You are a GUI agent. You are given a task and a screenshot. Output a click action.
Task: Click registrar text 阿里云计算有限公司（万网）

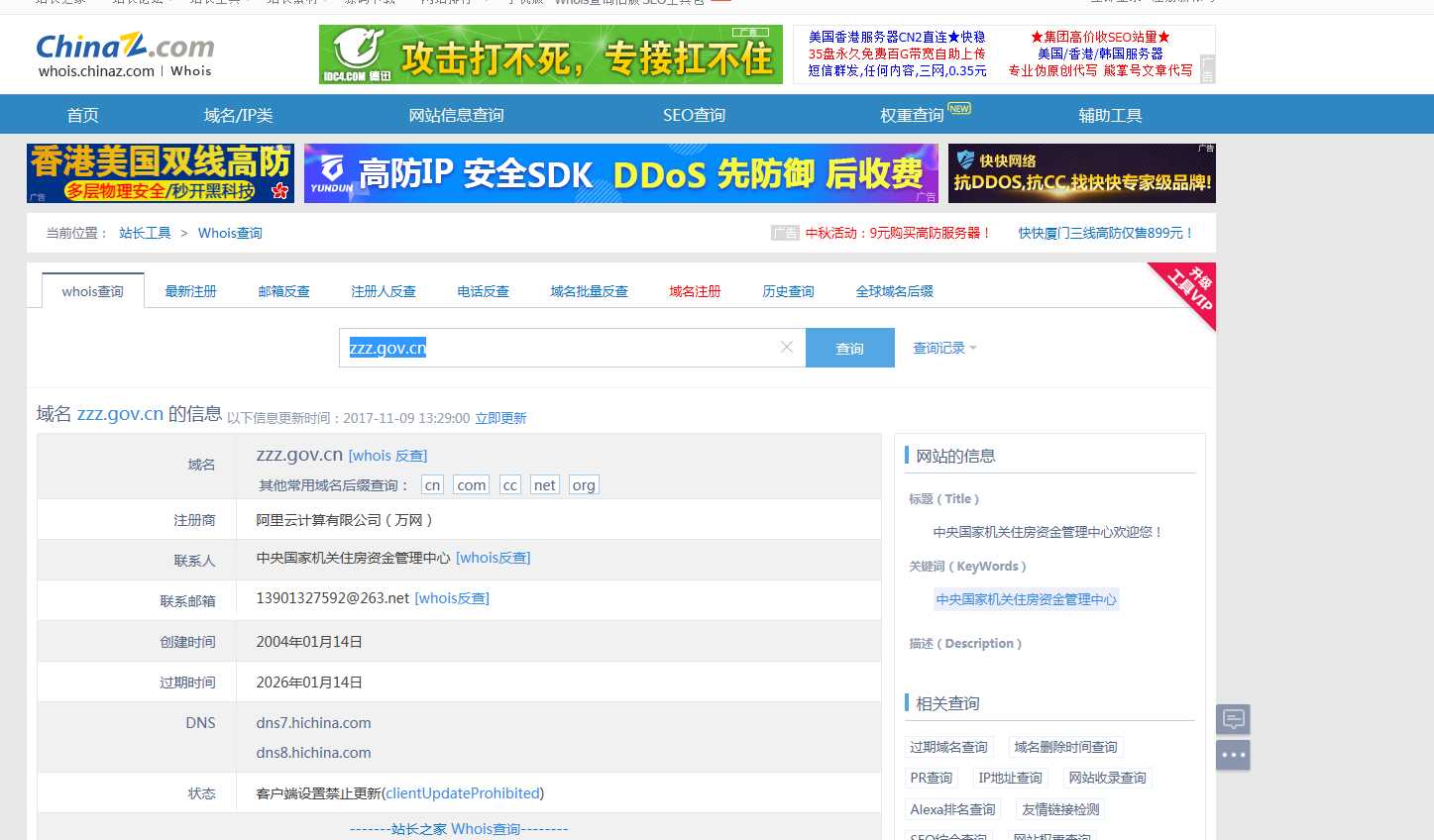click(x=345, y=520)
